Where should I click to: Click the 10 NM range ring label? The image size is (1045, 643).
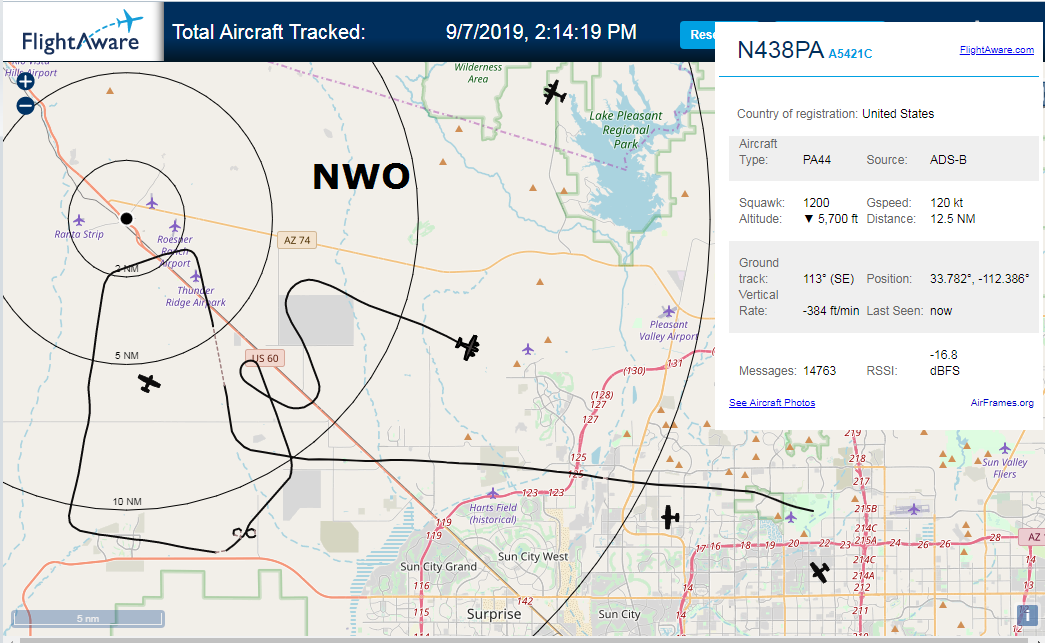[x=127, y=501]
